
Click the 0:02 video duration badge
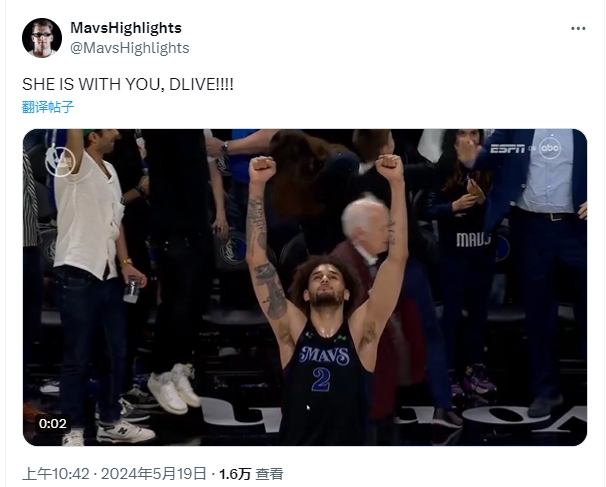click(x=53, y=424)
